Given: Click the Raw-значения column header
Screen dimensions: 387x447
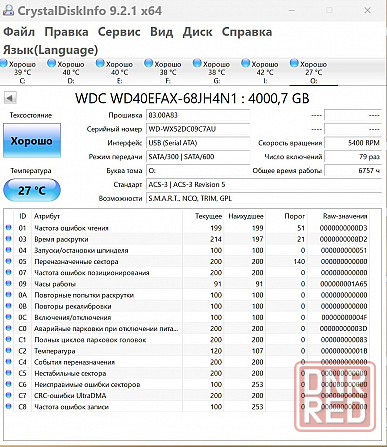Looking at the screenshot, I should 338,216.
